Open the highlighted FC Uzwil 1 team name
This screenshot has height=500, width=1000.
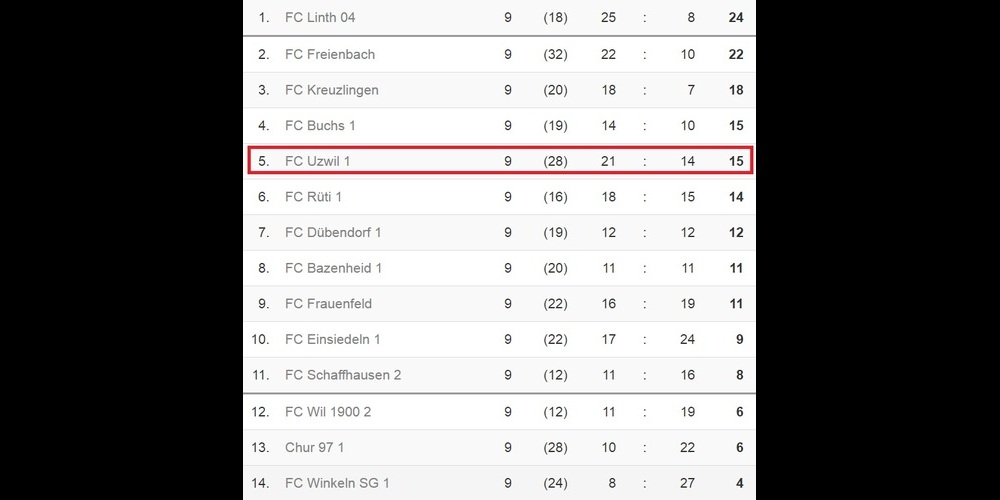(x=318, y=161)
